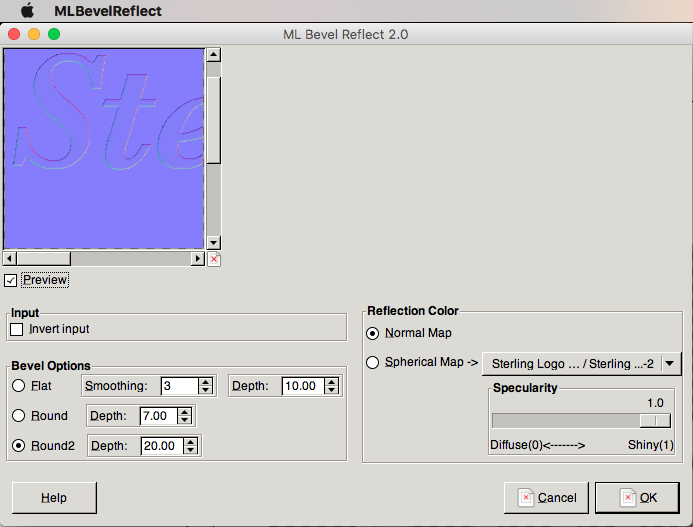The image size is (693, 527).
Task: Click the preview vertical scrollbar down arrow
Action: pos(214,243)
